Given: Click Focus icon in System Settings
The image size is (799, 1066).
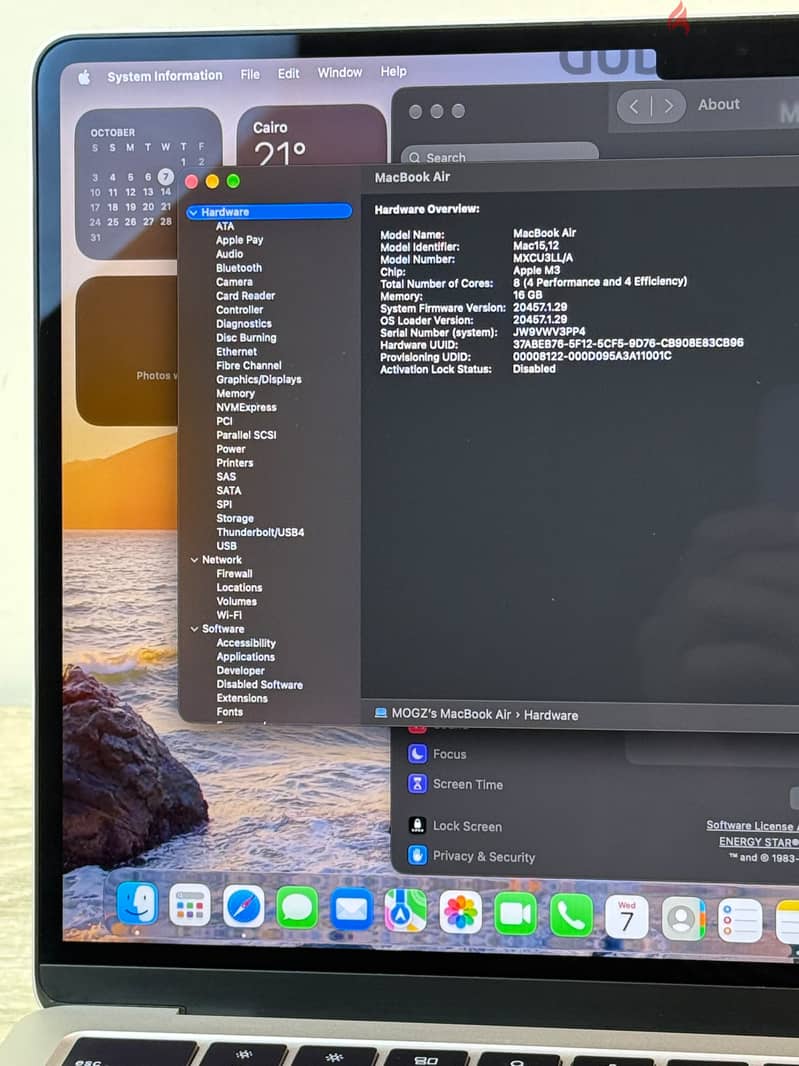Looking at the screenshot, I should 417,753.
